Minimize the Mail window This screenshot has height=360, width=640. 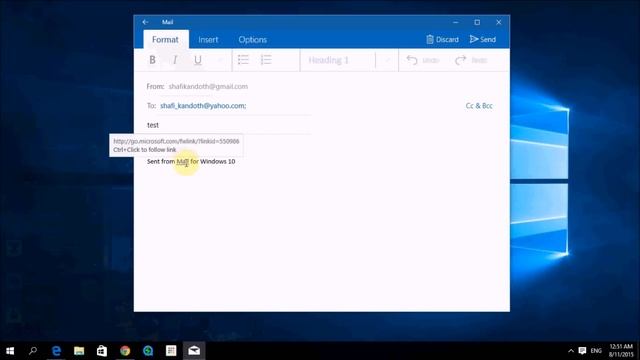click(x=456, y=22)
